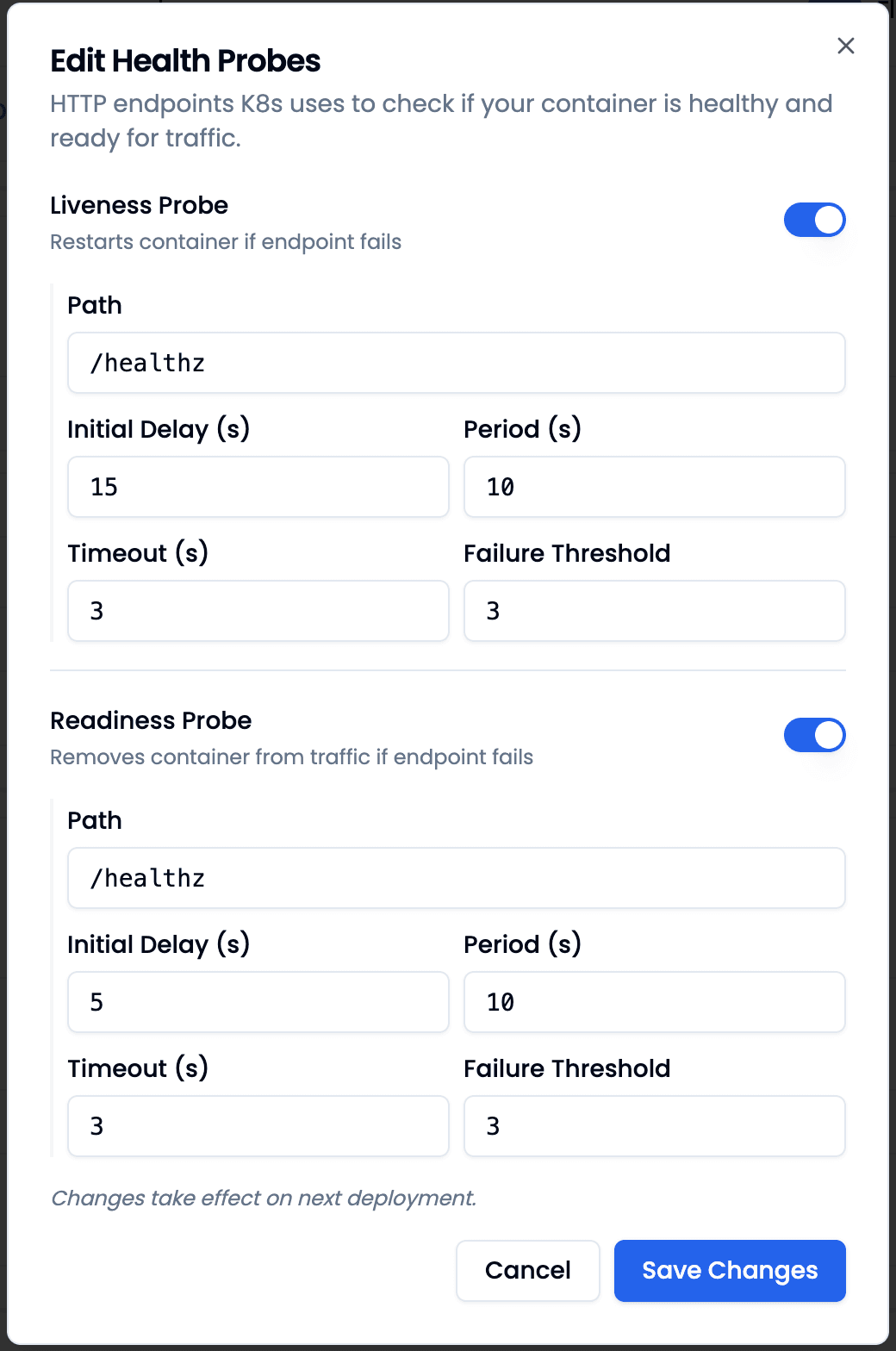Click the Readiness Initial Delay field showing 5

tap(258, 1002)
